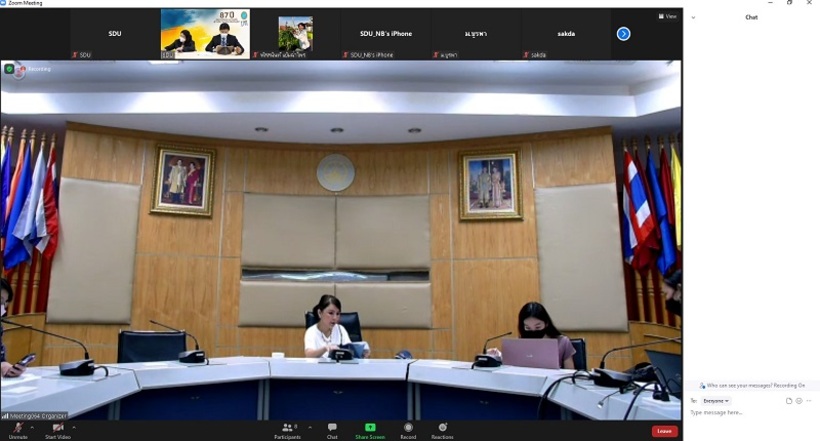
Task: Click the Start Video camera icon
Action: click(57, 428)
